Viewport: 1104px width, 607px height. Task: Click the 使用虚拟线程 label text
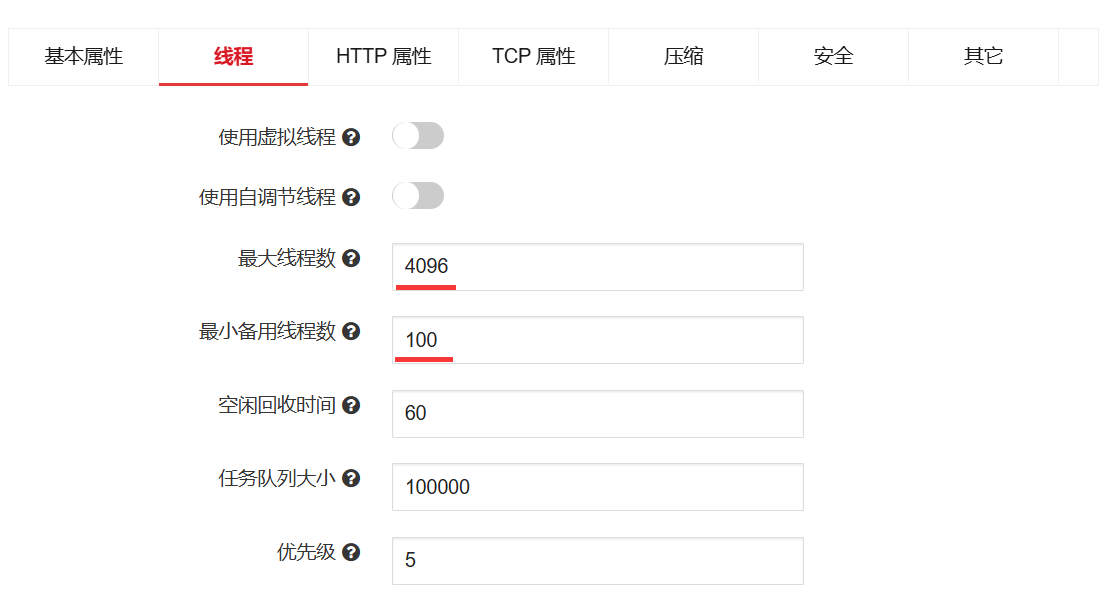point(277,137)
